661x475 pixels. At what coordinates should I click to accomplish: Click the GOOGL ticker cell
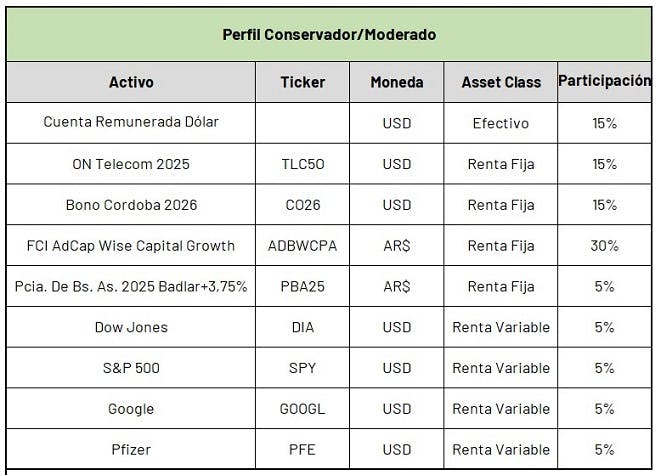pos(303,409)
